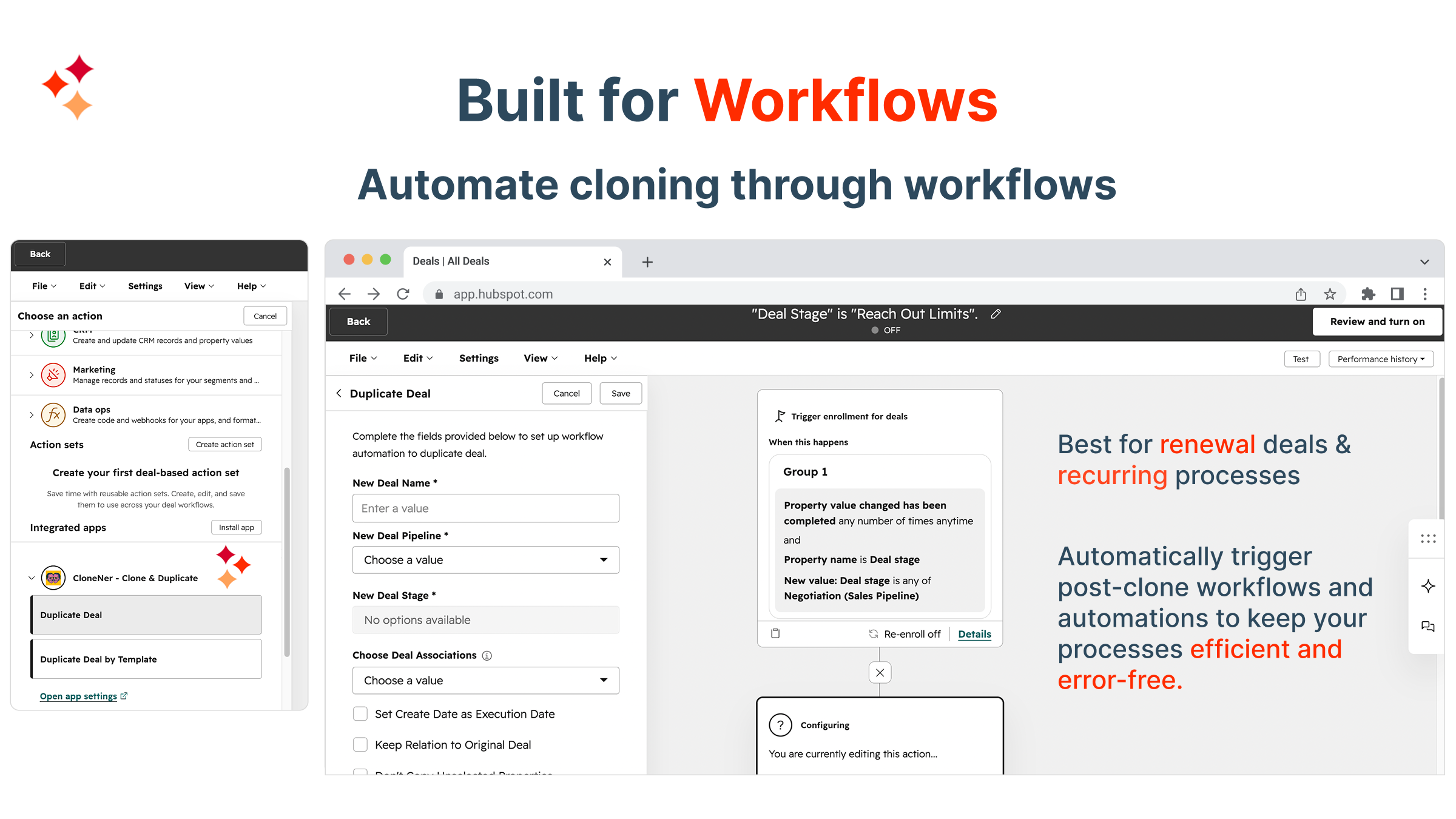Open Choose Deal Associations dropdown
1456x819 pixels.
486,681
